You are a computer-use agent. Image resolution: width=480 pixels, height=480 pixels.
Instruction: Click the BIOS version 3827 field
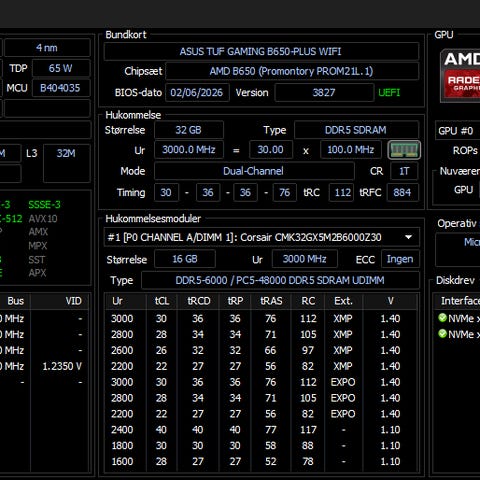coord(324,92)
